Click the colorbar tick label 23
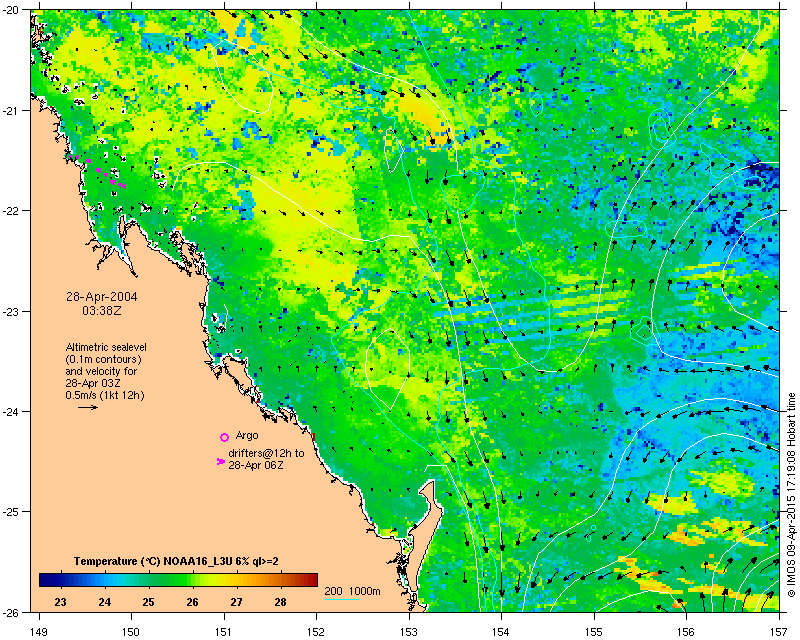Viewport: 800px width, 640px height. [x=60, y=602]
